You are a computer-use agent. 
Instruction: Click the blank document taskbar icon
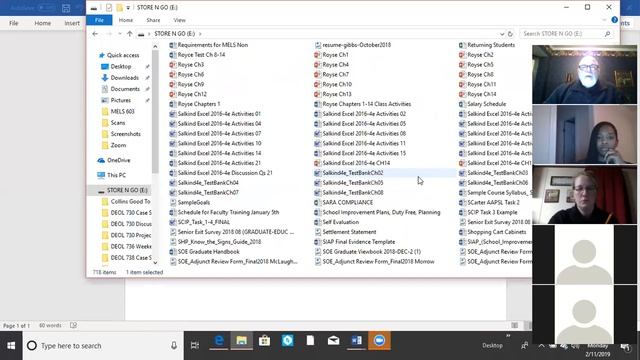tap(310, 340)
